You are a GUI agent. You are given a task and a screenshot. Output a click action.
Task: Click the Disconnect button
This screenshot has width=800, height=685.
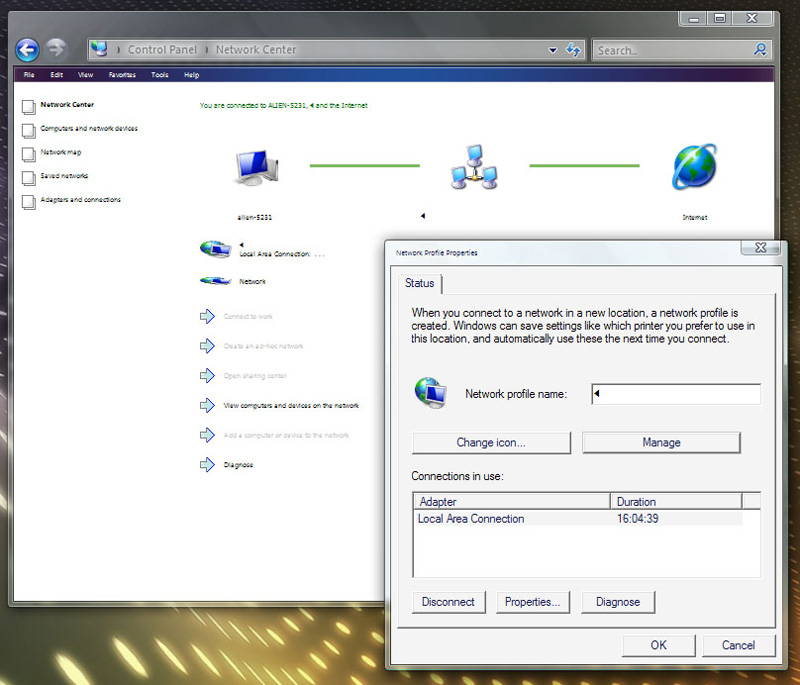point(449,602)
